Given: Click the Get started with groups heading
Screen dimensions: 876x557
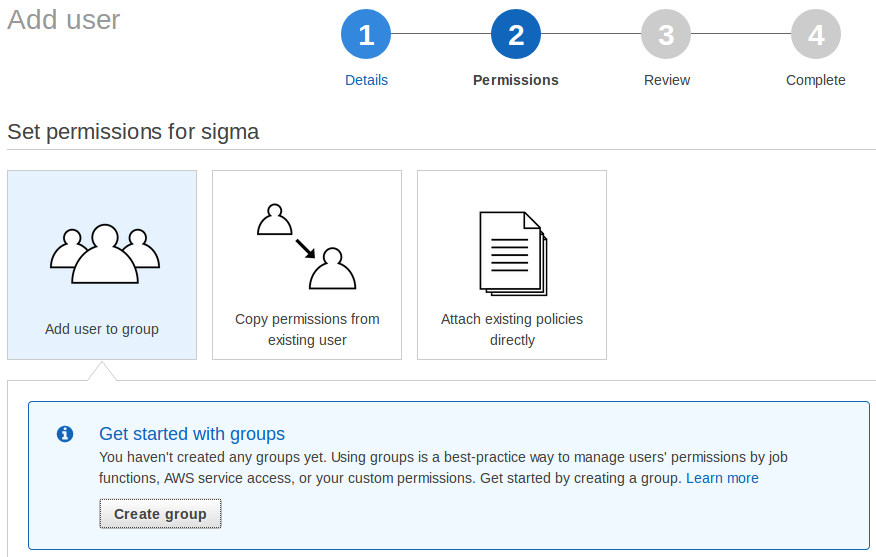Looking at the screenshot, I should coord(192,434).
